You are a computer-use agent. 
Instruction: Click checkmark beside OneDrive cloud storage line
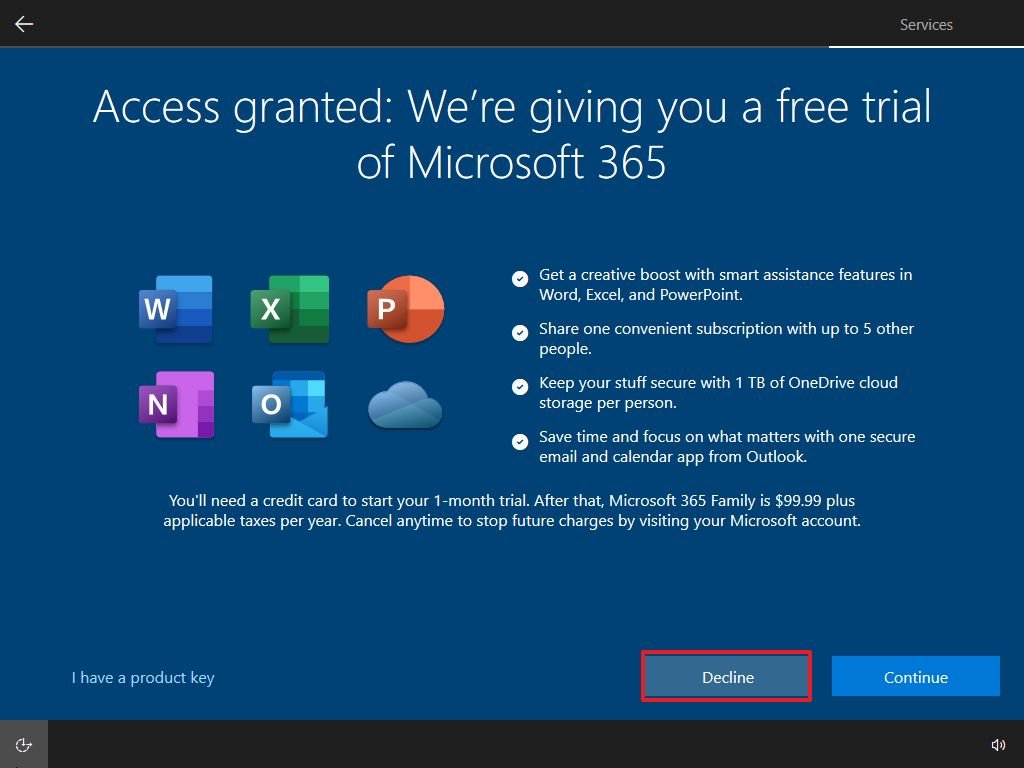click(520, 387)
